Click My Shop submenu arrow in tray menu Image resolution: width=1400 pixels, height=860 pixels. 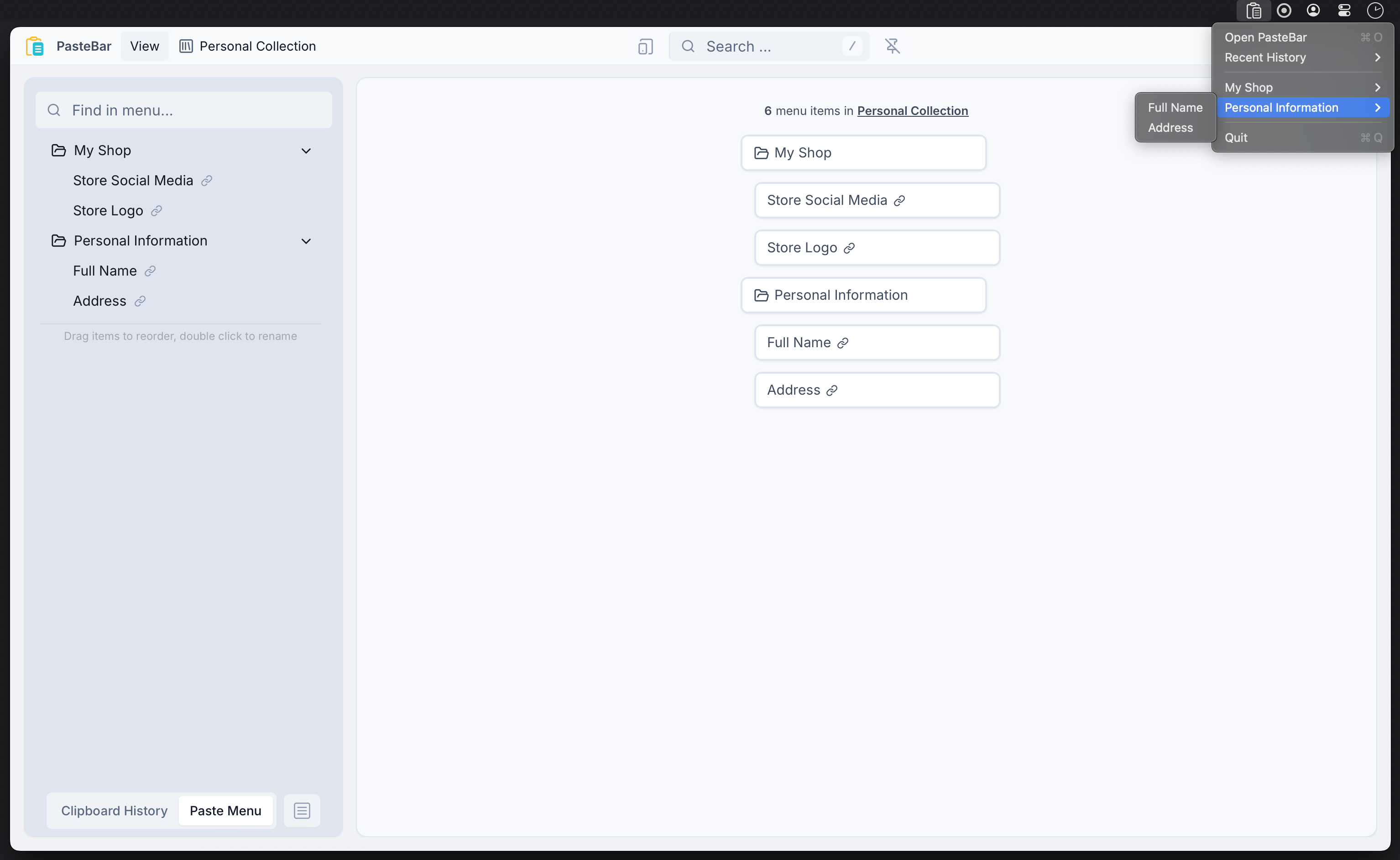pos(1378,88)
